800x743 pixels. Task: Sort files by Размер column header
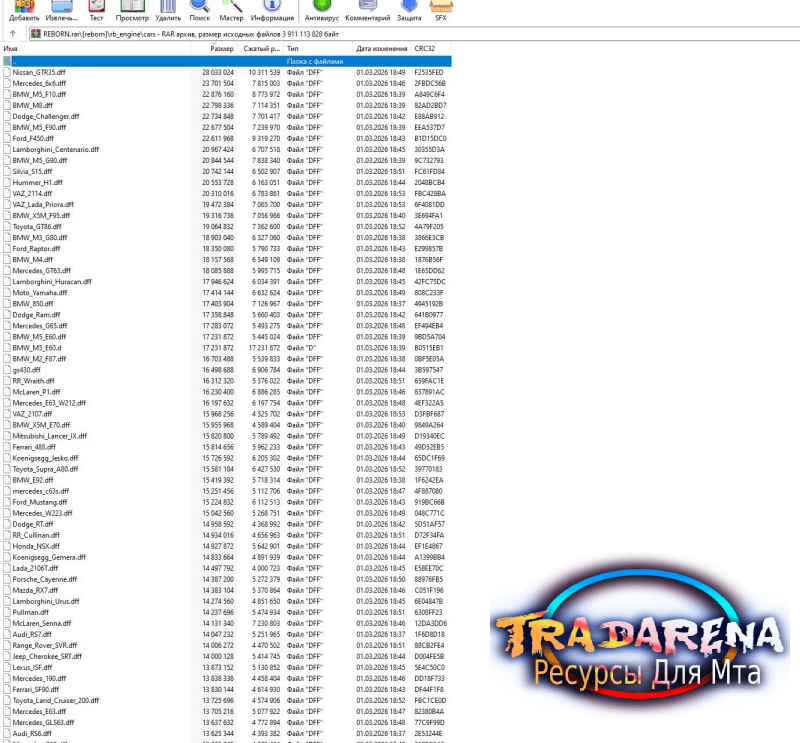214,48
